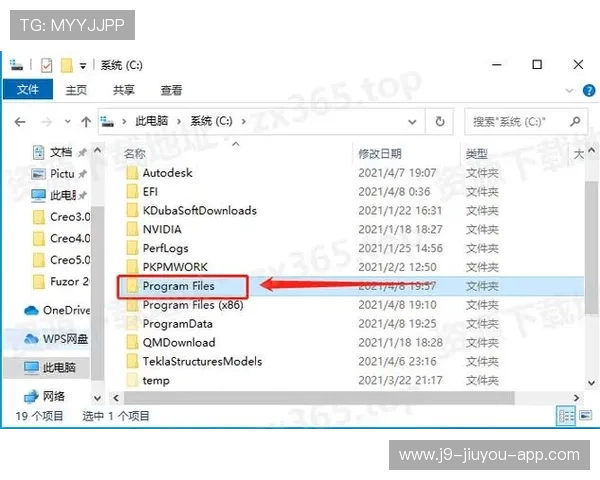Viewport: 600px width, 480px height.
Task: Select the temp folder
Action: [x=156, y=381]
